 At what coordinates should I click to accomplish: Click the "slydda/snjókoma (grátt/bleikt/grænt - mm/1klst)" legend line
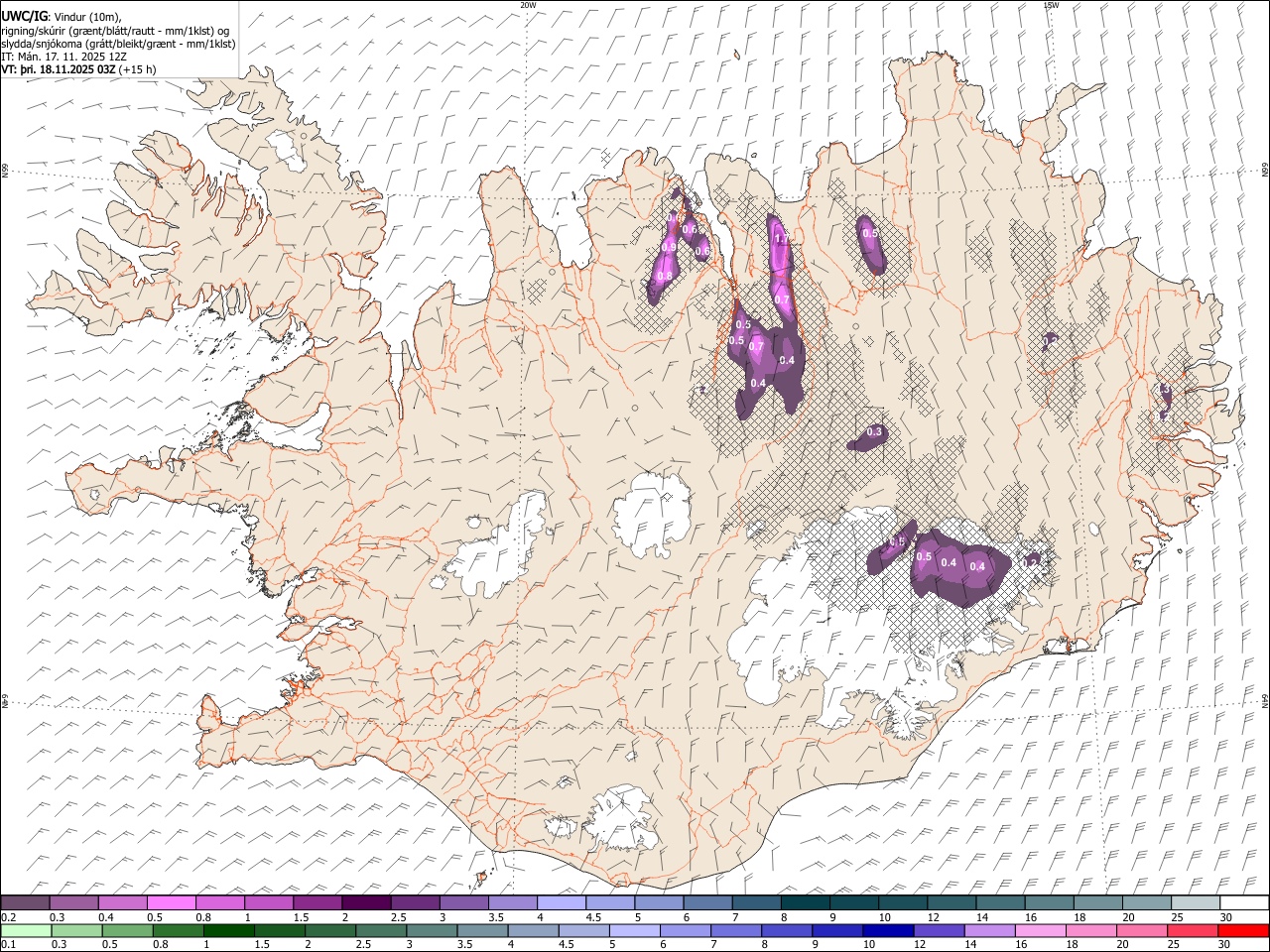[x=118, y=44]
